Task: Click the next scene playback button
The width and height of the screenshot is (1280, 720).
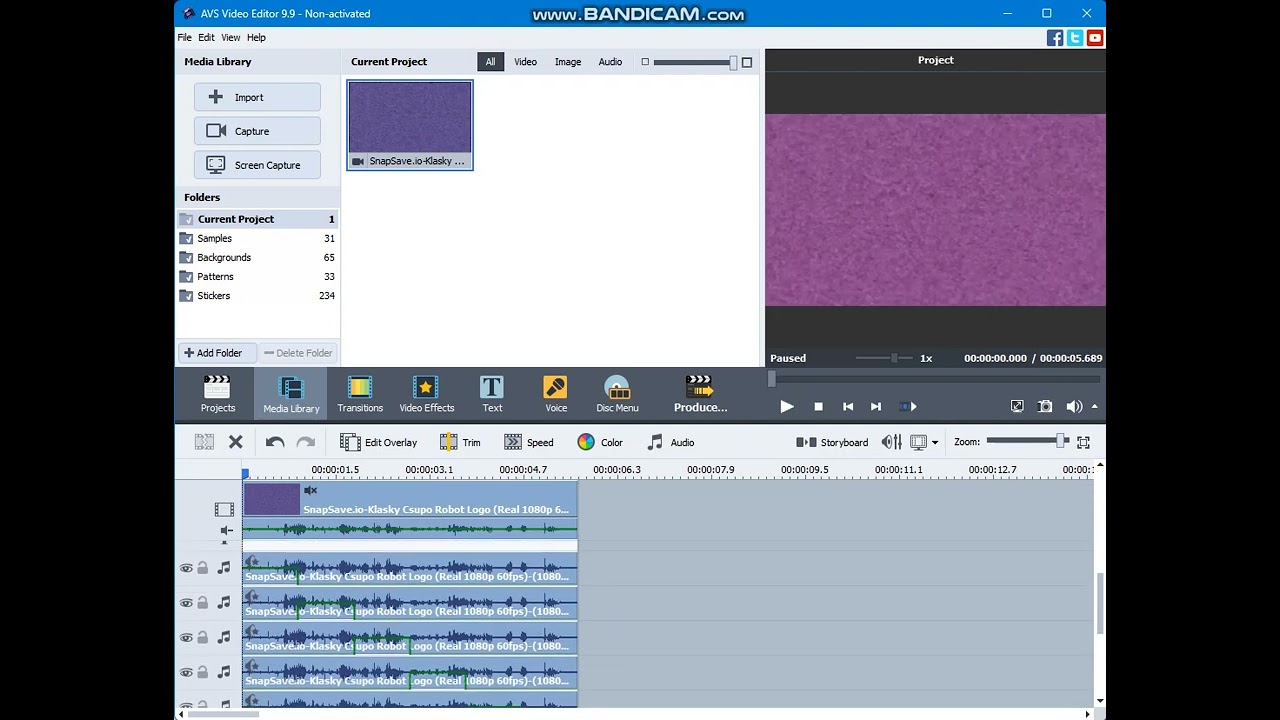Action: (907, 406)
